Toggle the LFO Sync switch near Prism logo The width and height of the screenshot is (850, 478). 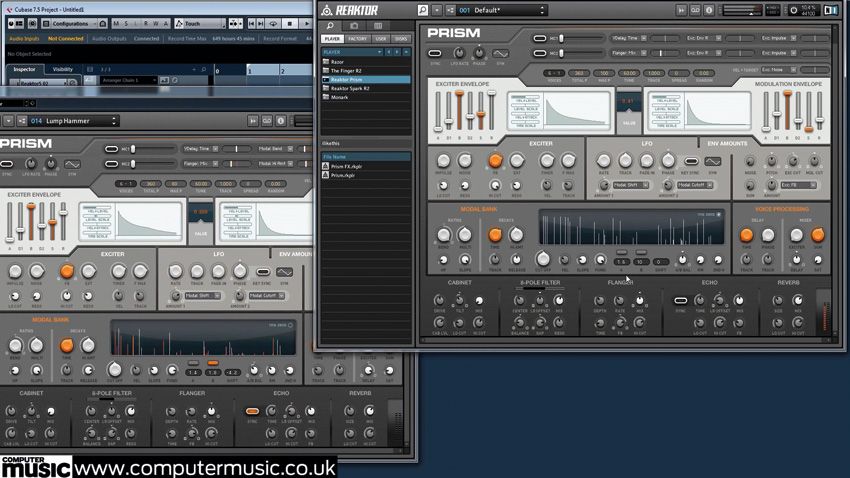(435, 53)
